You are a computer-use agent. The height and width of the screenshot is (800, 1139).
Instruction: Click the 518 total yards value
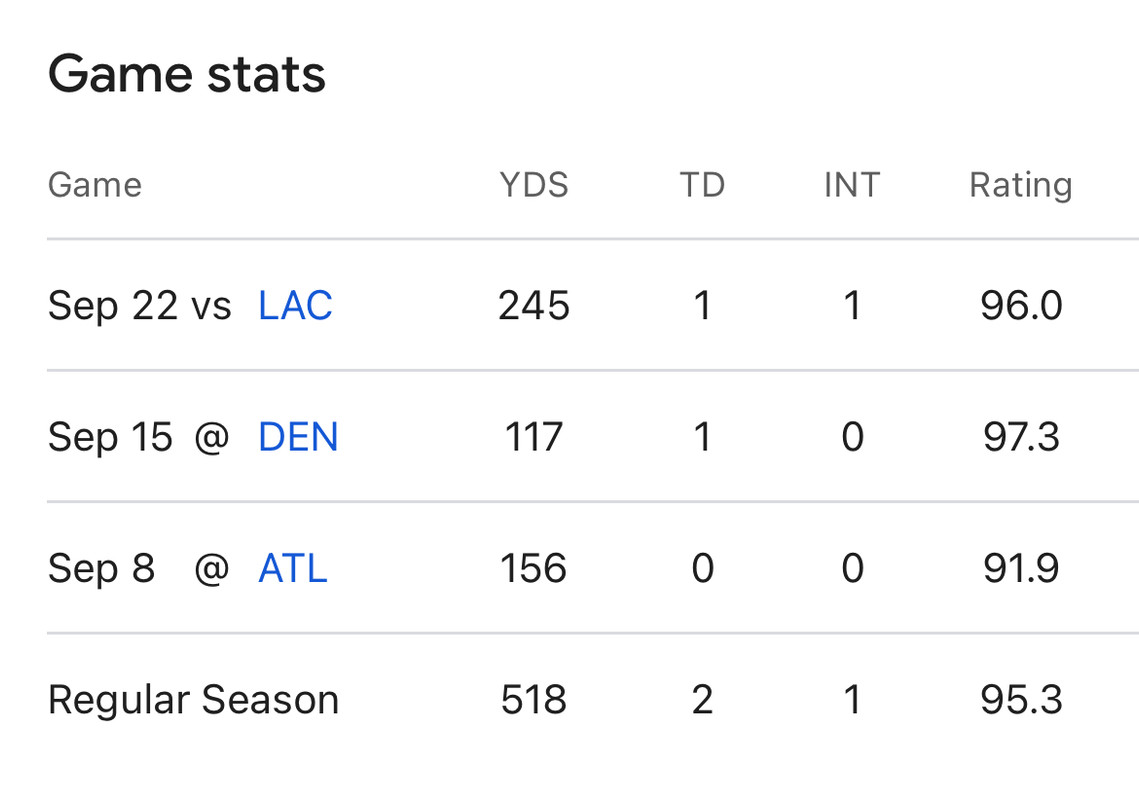pyautogui.click(x=534, y=700)
